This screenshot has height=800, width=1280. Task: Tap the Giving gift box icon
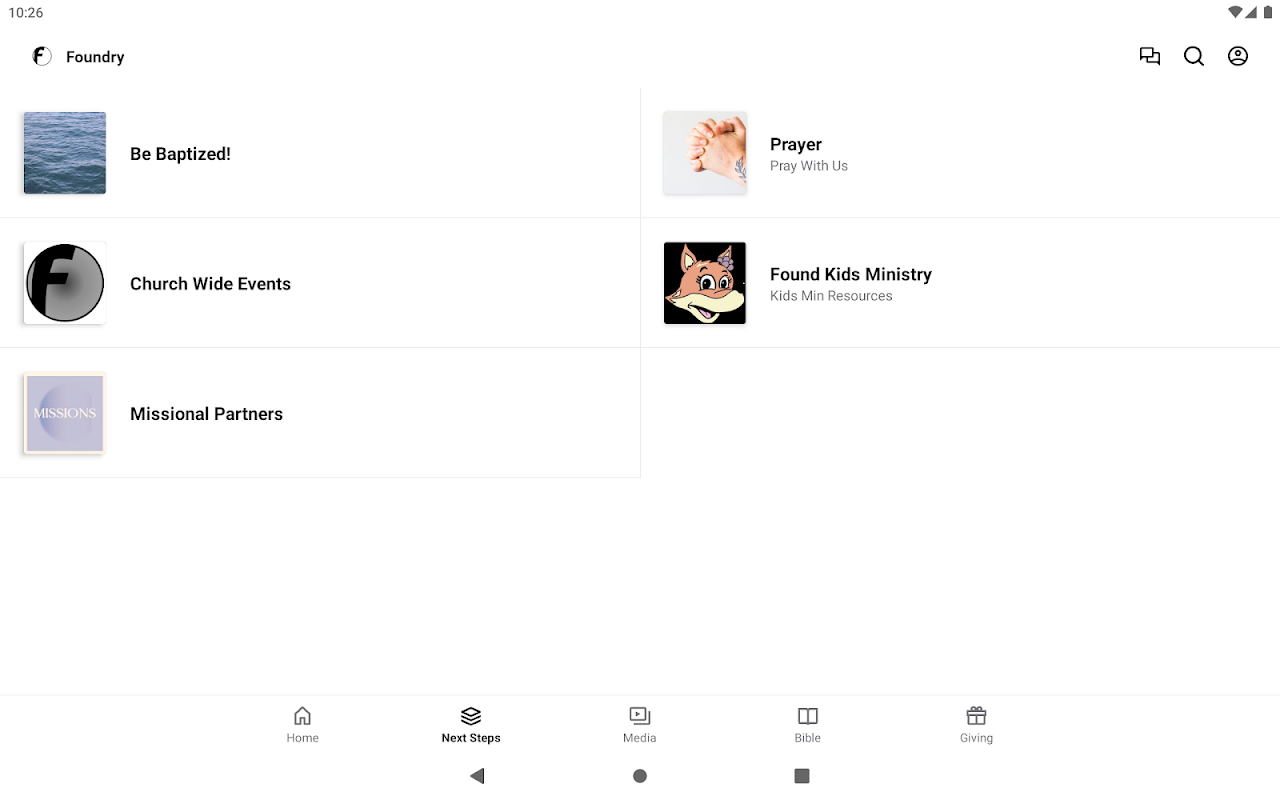click(976, 716)
